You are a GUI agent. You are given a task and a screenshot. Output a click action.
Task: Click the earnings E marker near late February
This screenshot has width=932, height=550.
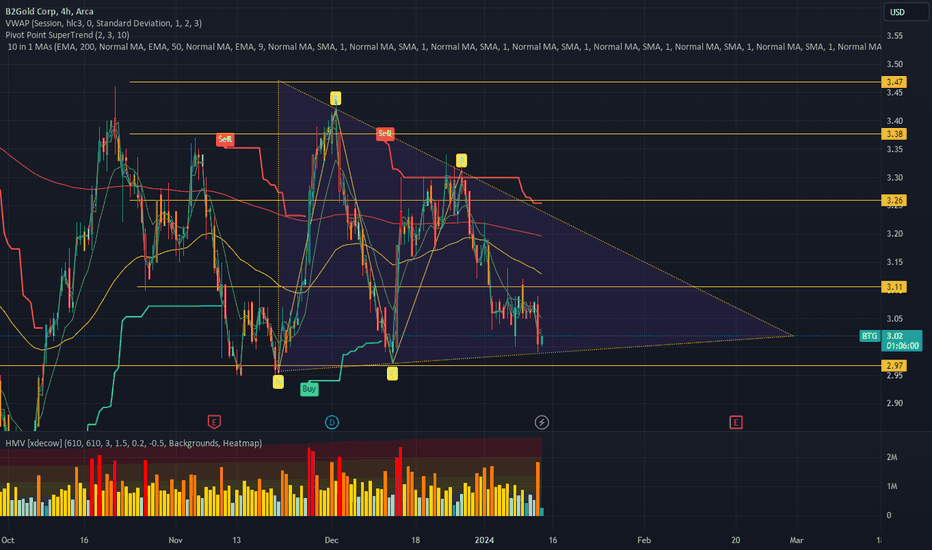(736, 422)
